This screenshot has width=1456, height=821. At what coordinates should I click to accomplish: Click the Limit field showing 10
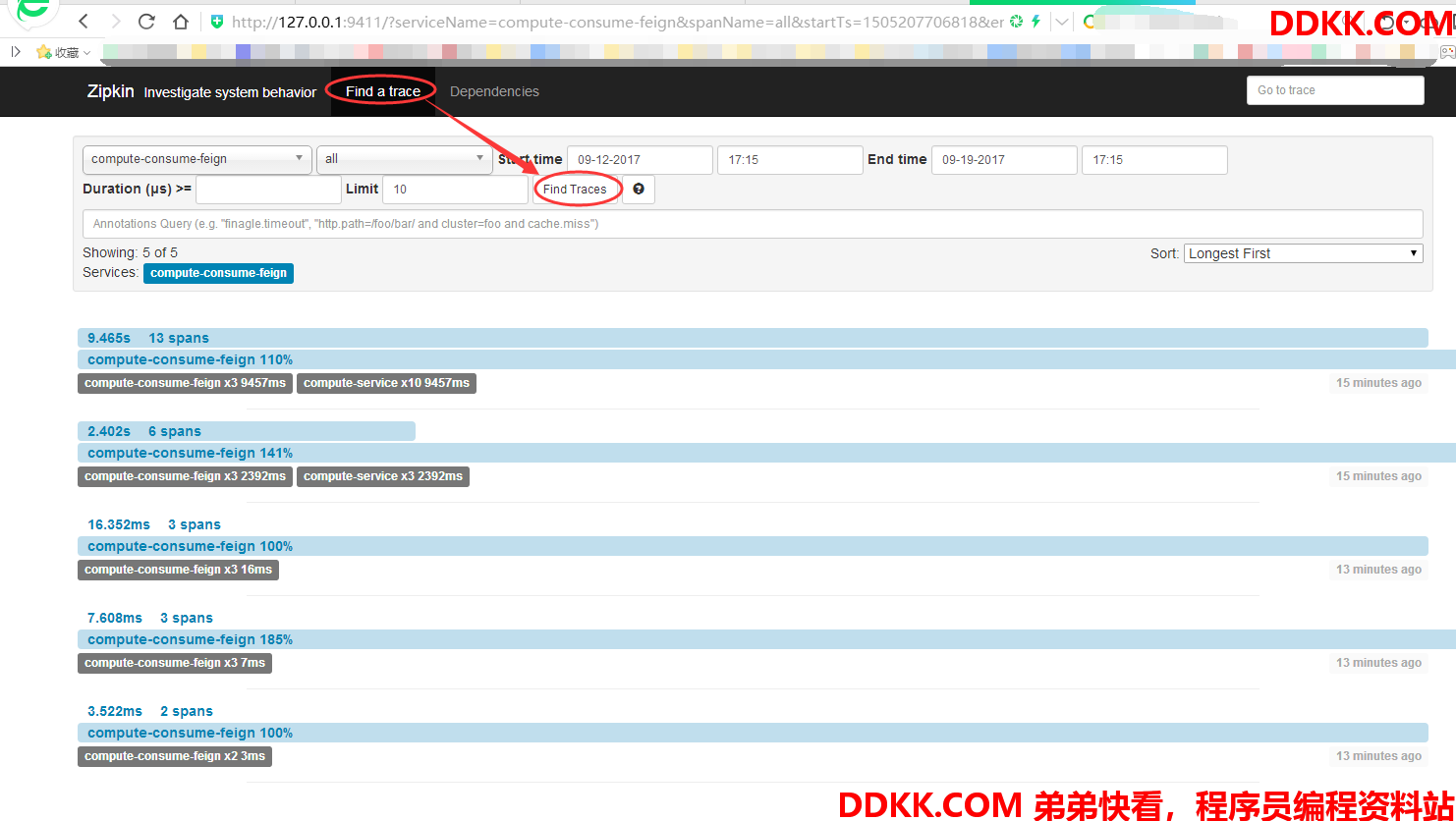[456, 190]
